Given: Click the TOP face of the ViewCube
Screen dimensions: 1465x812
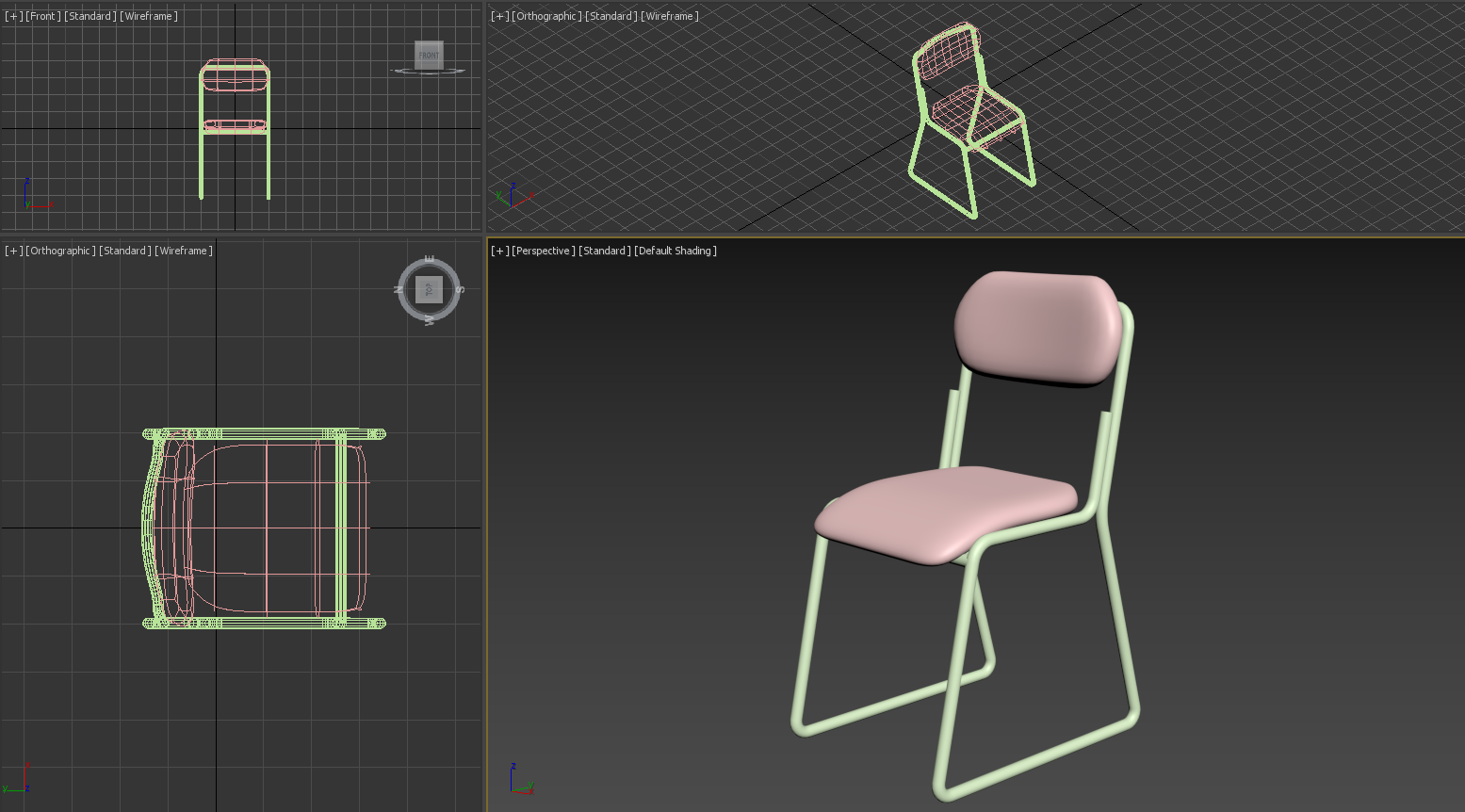Looking at the screenshot, I should [429, 290].
